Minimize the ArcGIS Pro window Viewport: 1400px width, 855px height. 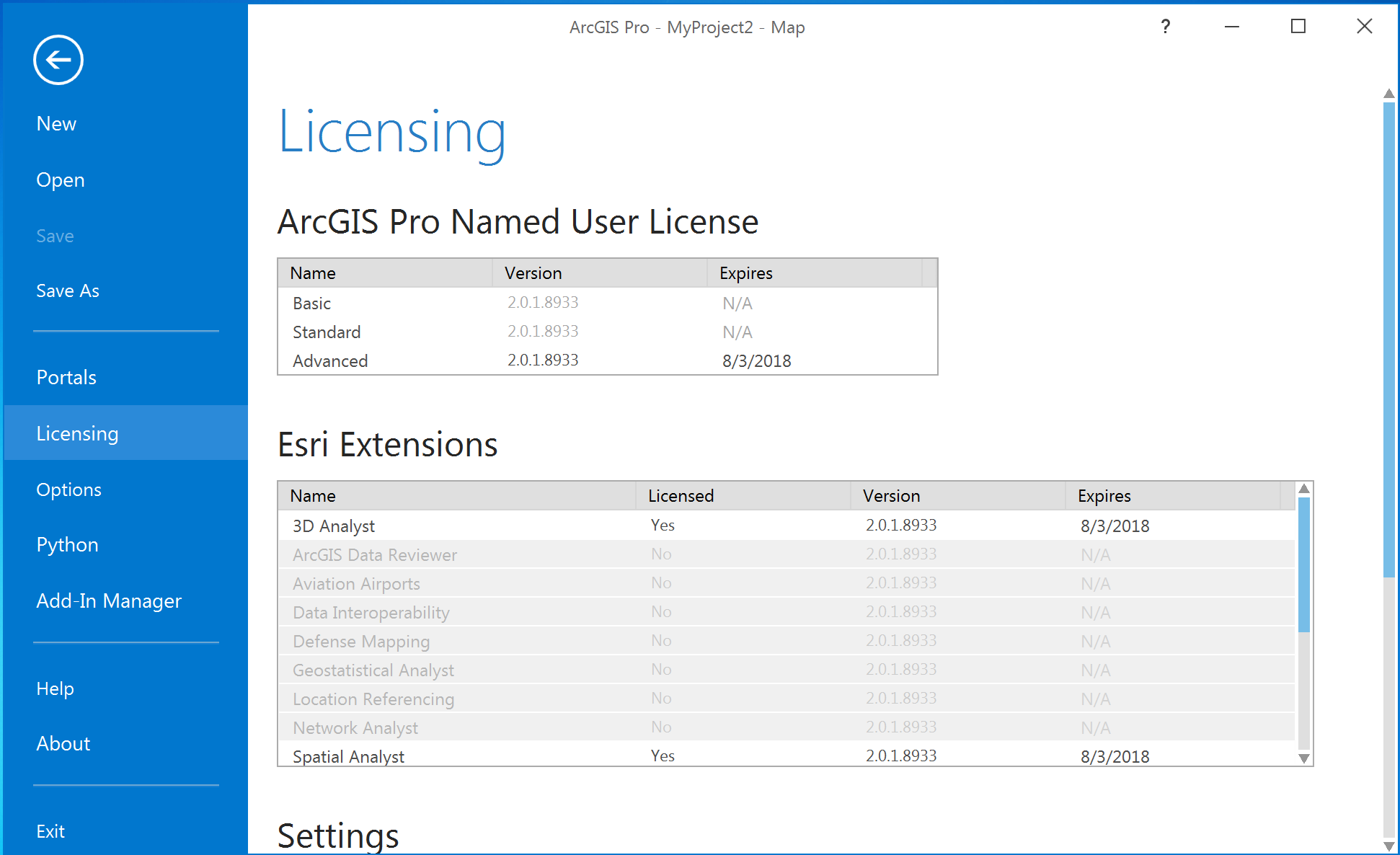coord(1232,27)
